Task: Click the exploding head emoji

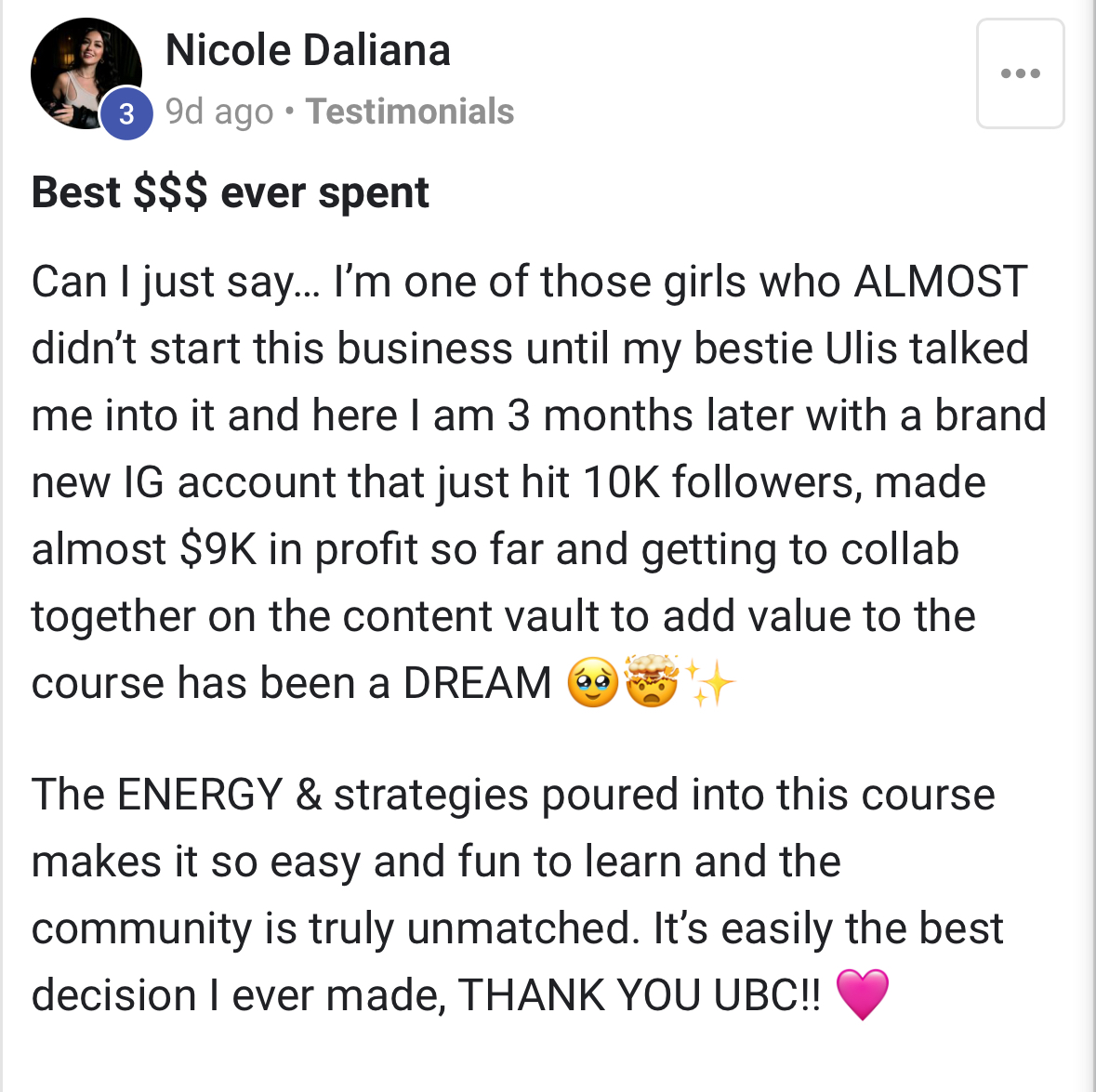Action: point(652,681)
